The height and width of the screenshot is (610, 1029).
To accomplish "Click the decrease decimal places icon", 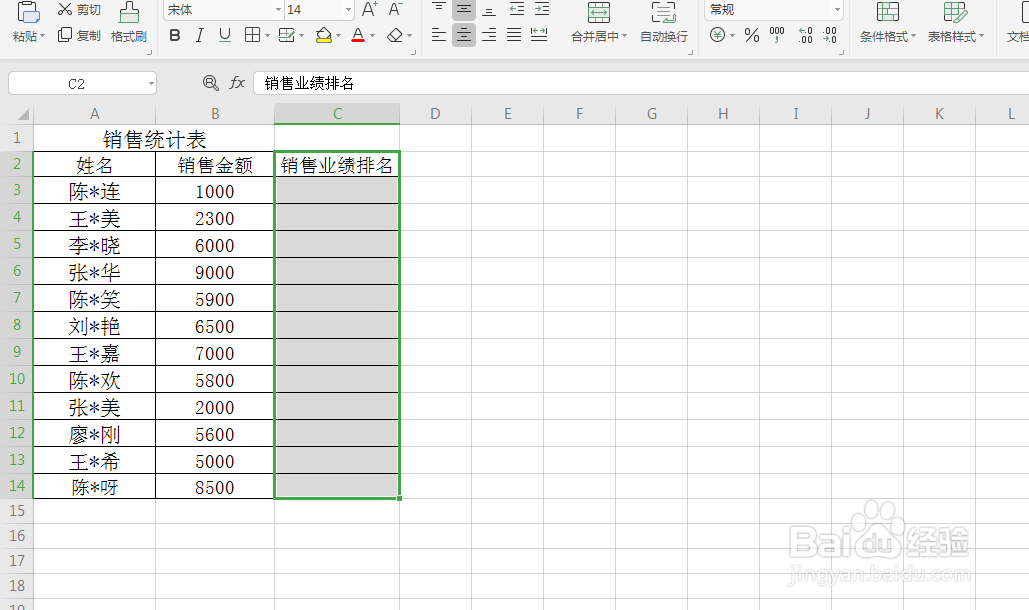I will [830, 35].
